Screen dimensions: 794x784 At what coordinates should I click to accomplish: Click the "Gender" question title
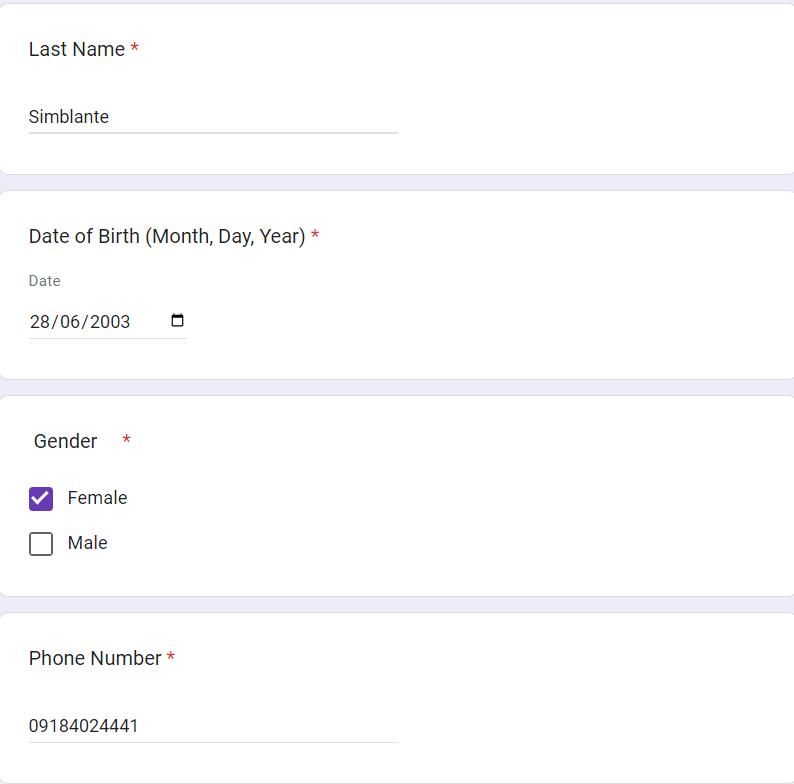pos(66,441)
